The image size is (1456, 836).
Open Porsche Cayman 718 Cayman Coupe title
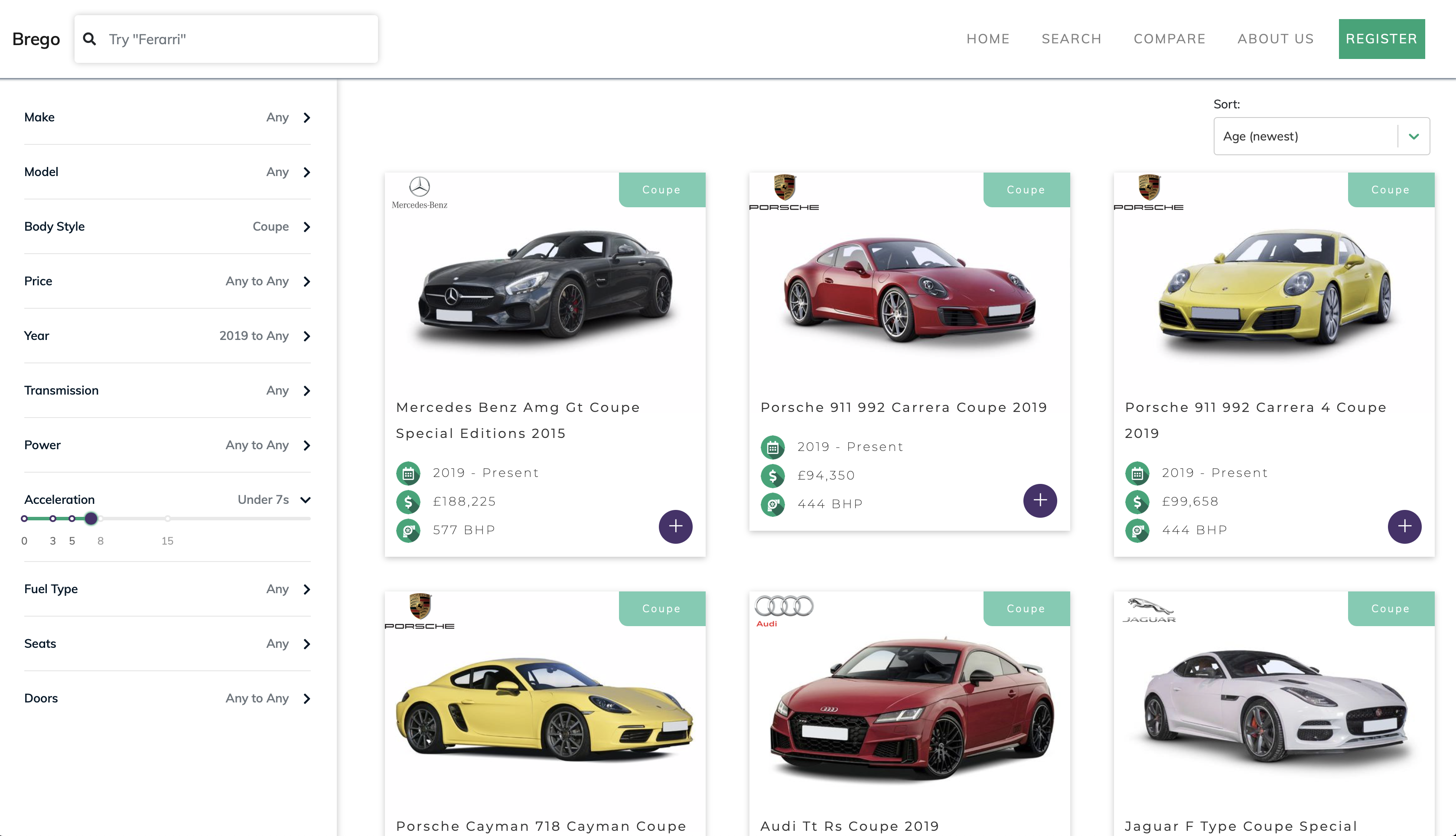541,826
